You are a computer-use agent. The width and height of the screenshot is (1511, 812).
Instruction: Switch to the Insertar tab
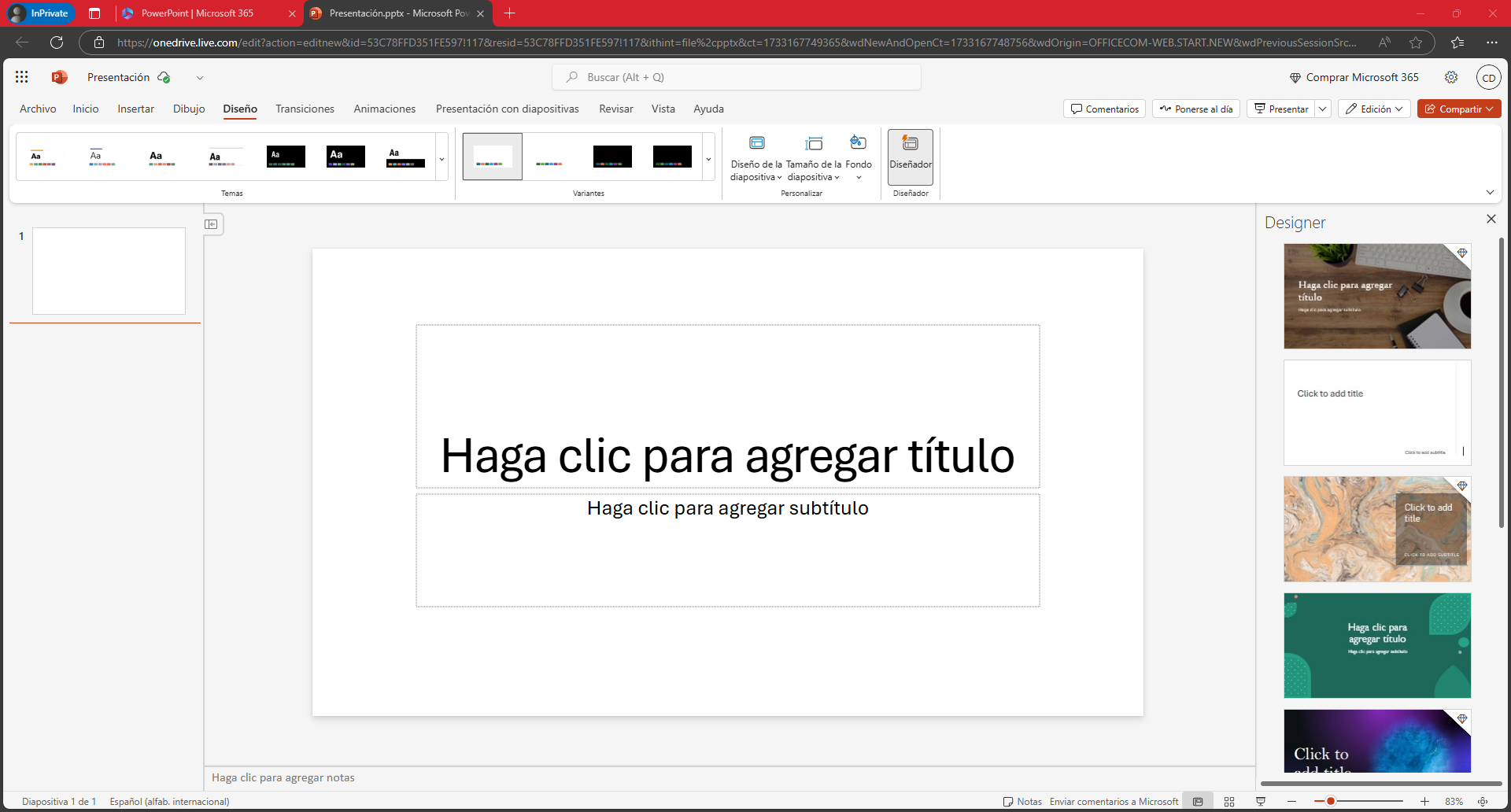click(x=135, y=109)
